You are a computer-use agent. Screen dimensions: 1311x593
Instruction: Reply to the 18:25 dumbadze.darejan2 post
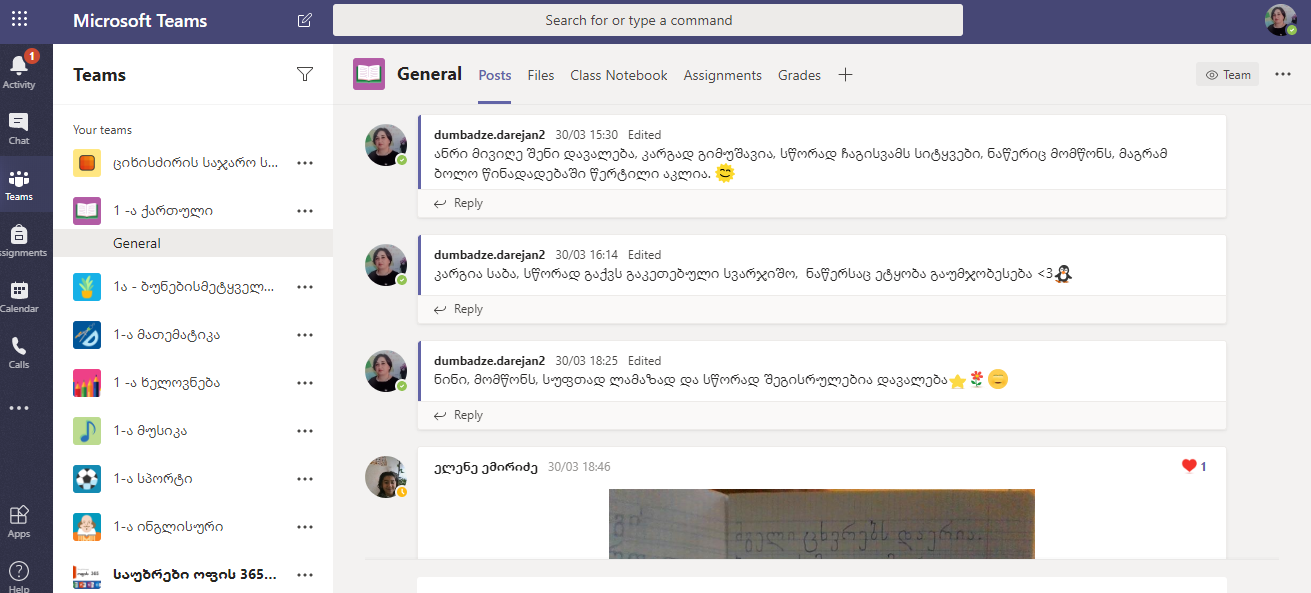coord(458,415)
